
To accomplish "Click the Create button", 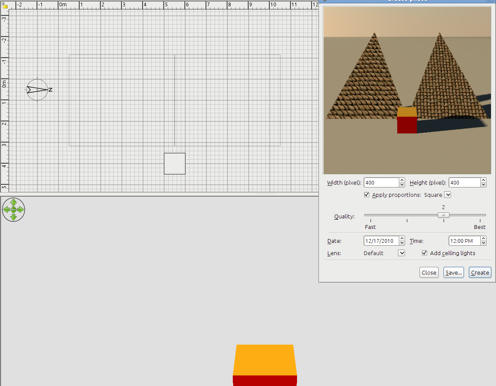I will 480,273.
